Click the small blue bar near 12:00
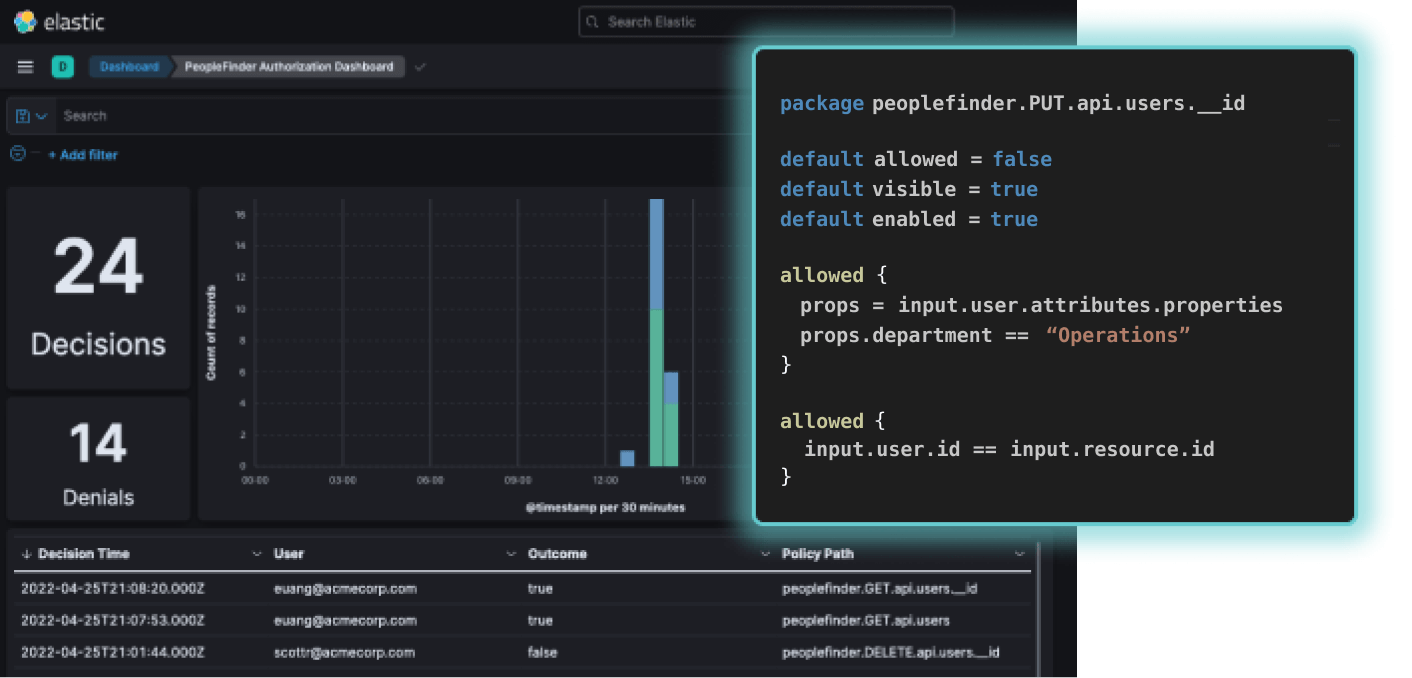 627,458
